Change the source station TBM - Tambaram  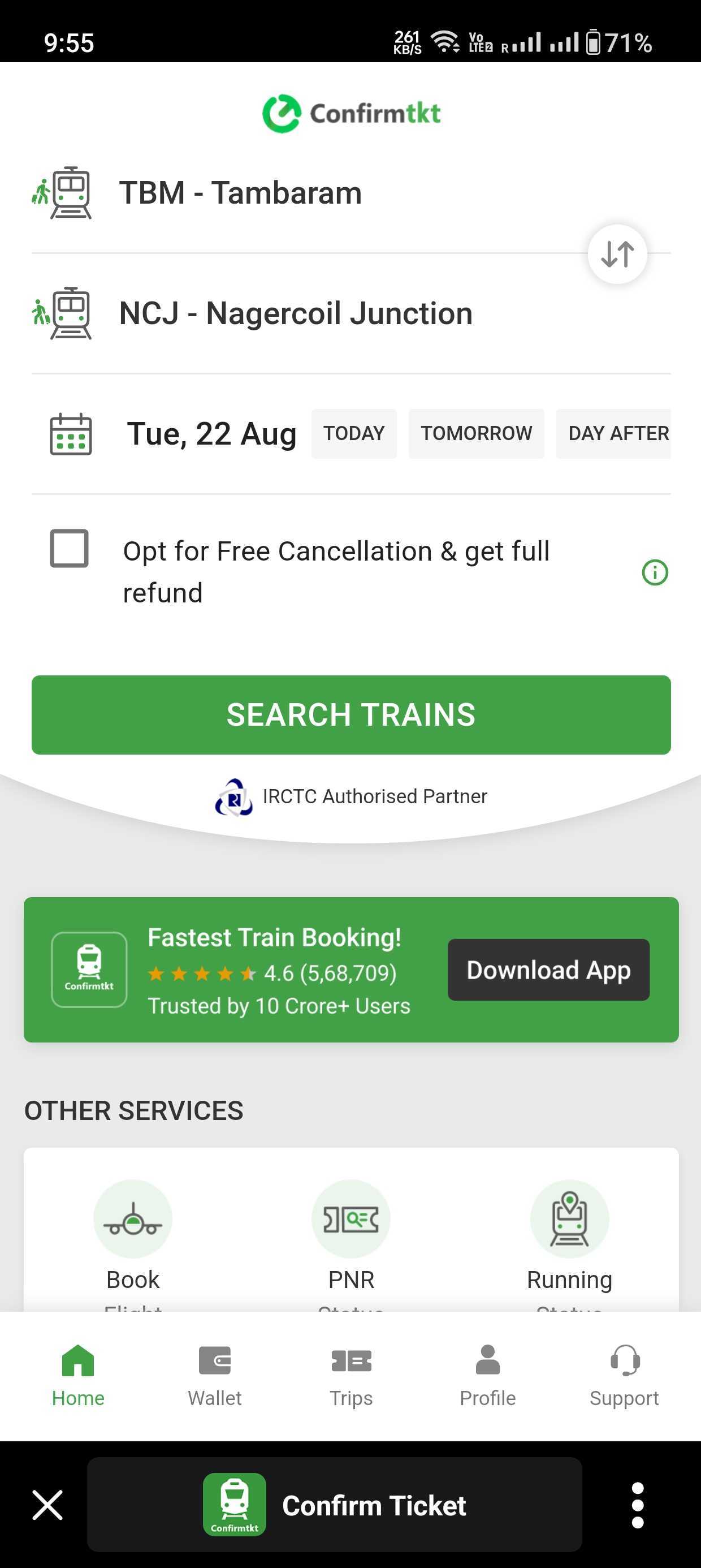(240, 193)
